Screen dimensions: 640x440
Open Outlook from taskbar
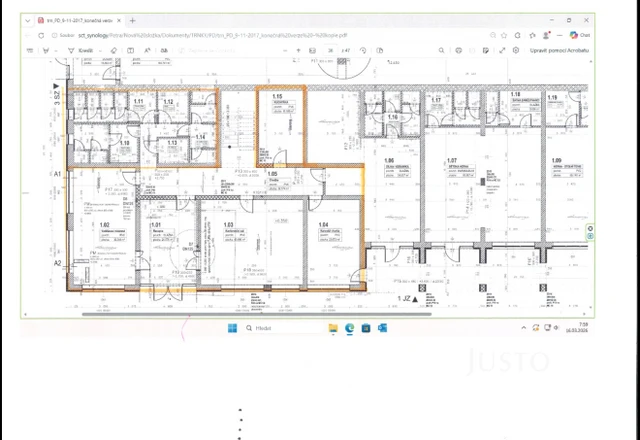tap(382, 328)
